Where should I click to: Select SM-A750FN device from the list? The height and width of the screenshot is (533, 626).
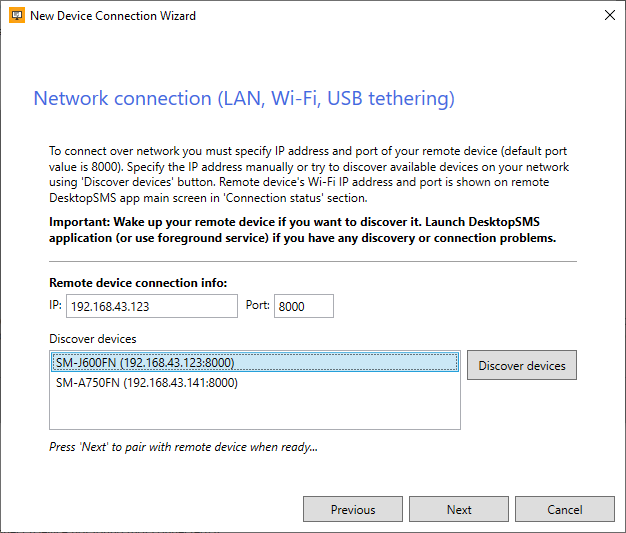click(x=147, y=382)
